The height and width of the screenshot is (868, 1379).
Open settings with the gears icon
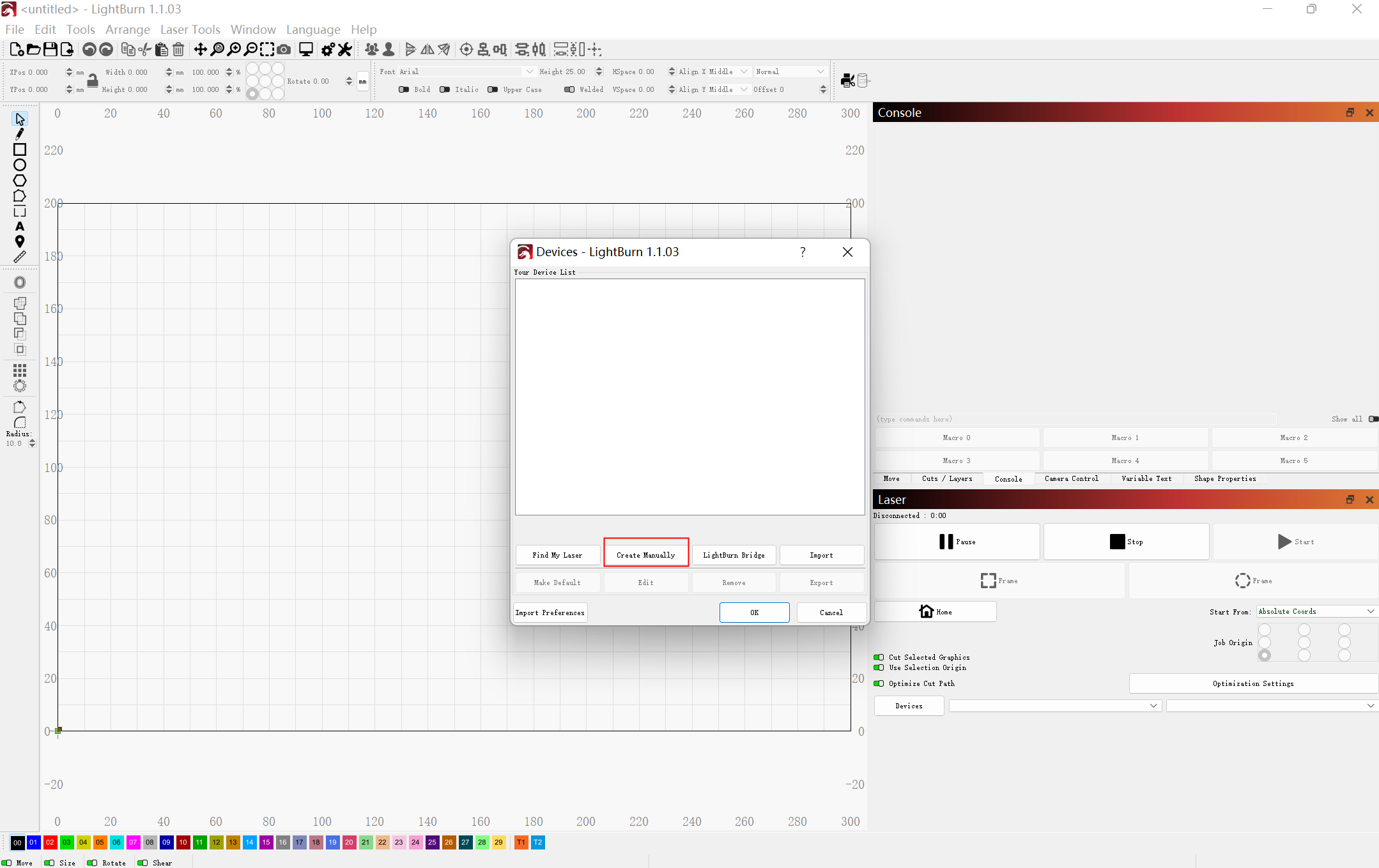click(x=328, y=49)
